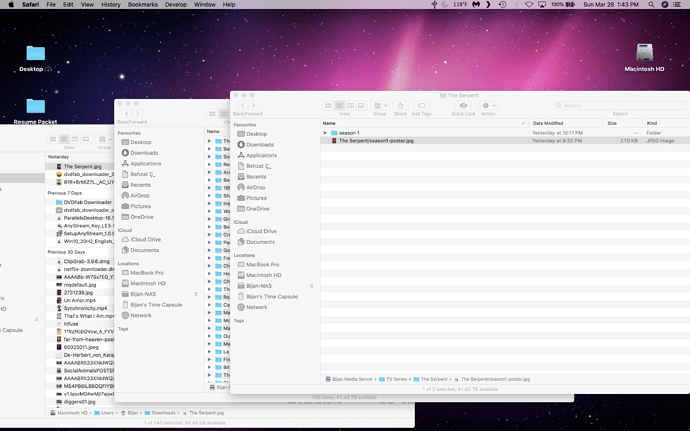Open Pictures in The Serpent window sidebar

(x=252, y=198)
